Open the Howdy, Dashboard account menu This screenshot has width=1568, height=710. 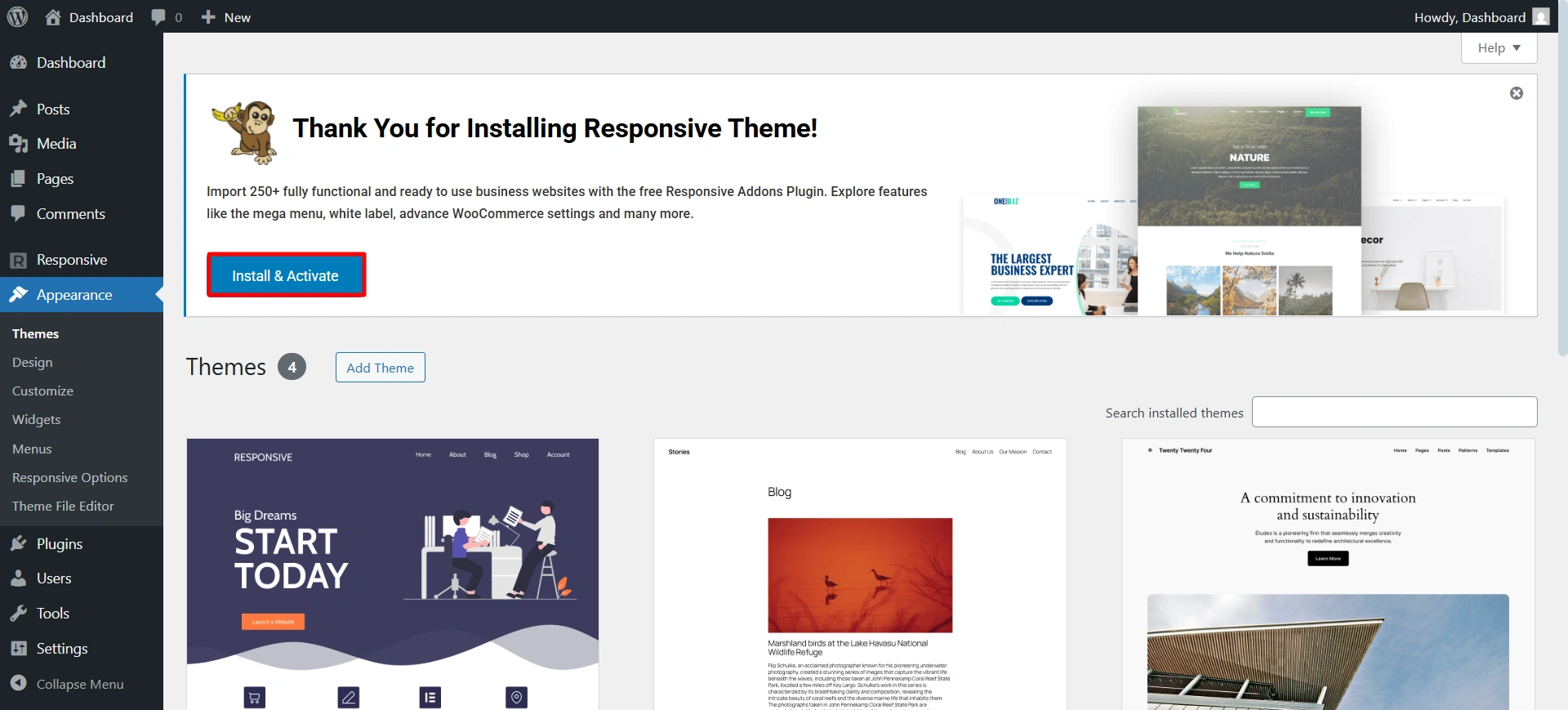coord(1481,17)
